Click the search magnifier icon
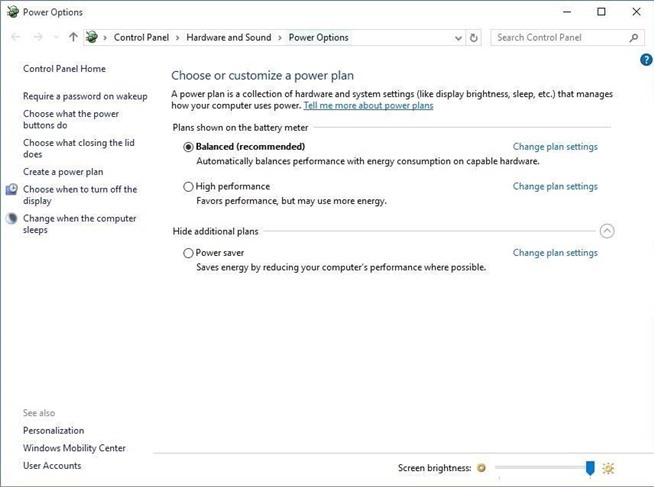Image resolution: width=654 pixels, height=487 pixels. pyautogui.click(x=634, y=38)
